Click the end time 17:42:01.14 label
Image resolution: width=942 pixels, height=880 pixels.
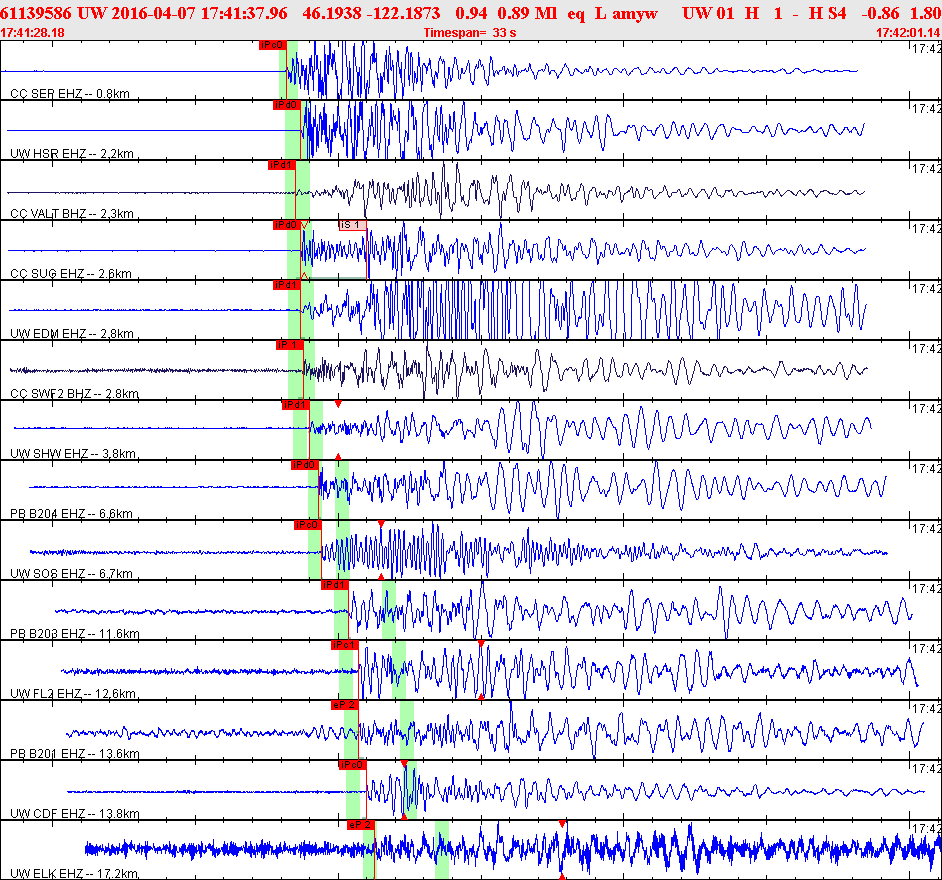(908, 33)
